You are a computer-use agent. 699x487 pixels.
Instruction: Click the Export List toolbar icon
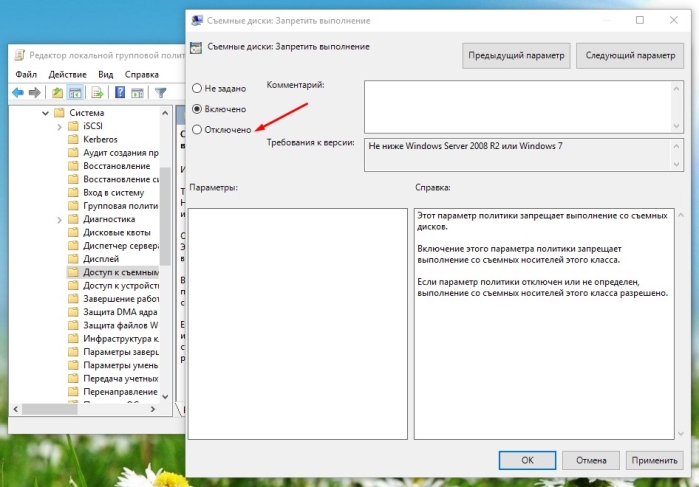[x=97, y=93]
